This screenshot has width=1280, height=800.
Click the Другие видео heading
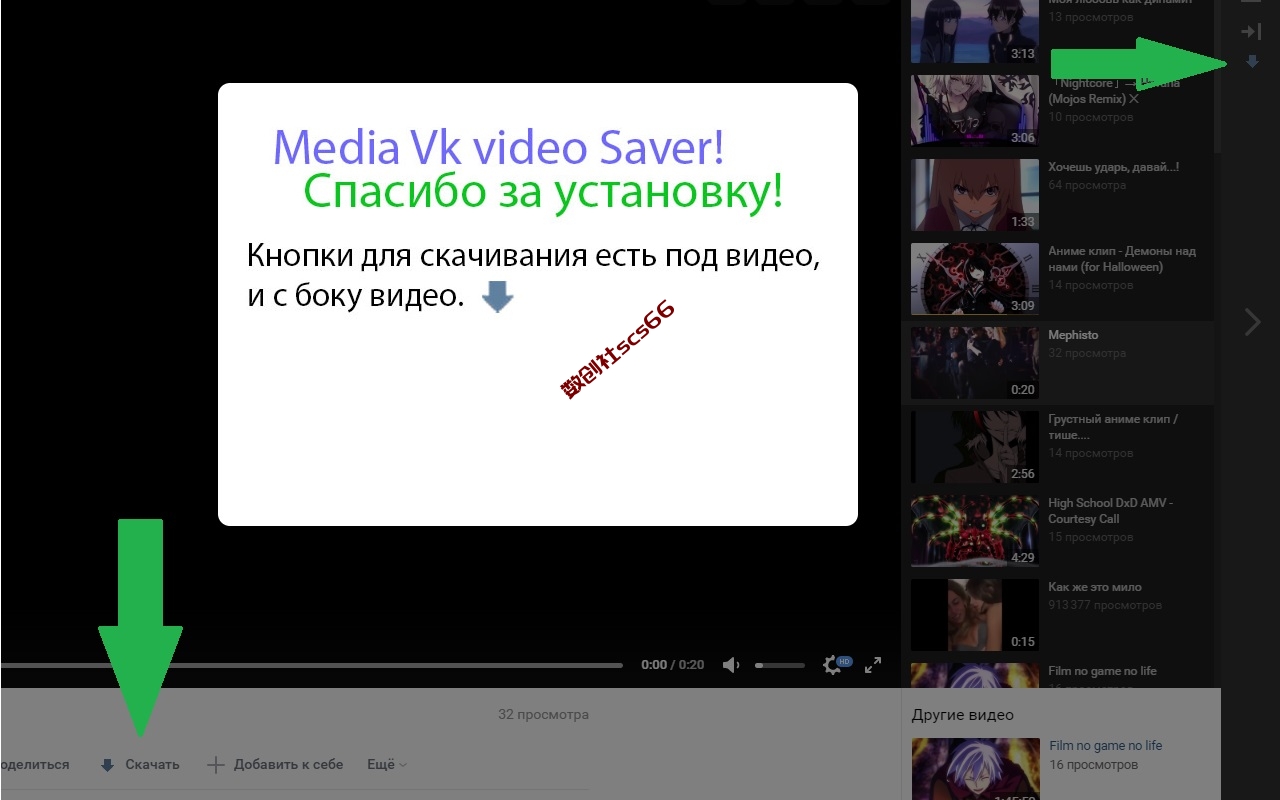[963, 715]
